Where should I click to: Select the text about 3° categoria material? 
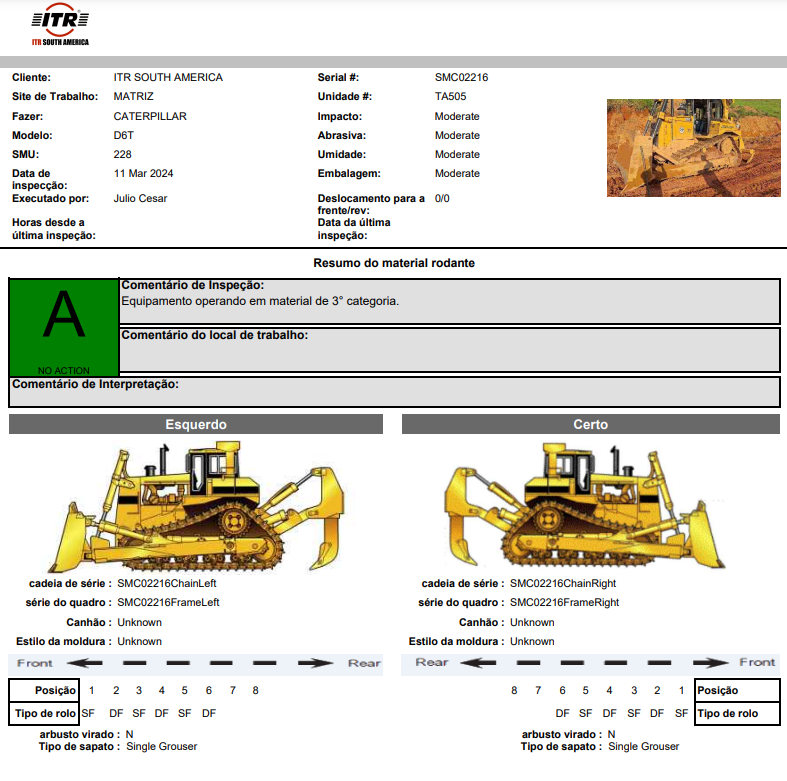click(260, 301)
